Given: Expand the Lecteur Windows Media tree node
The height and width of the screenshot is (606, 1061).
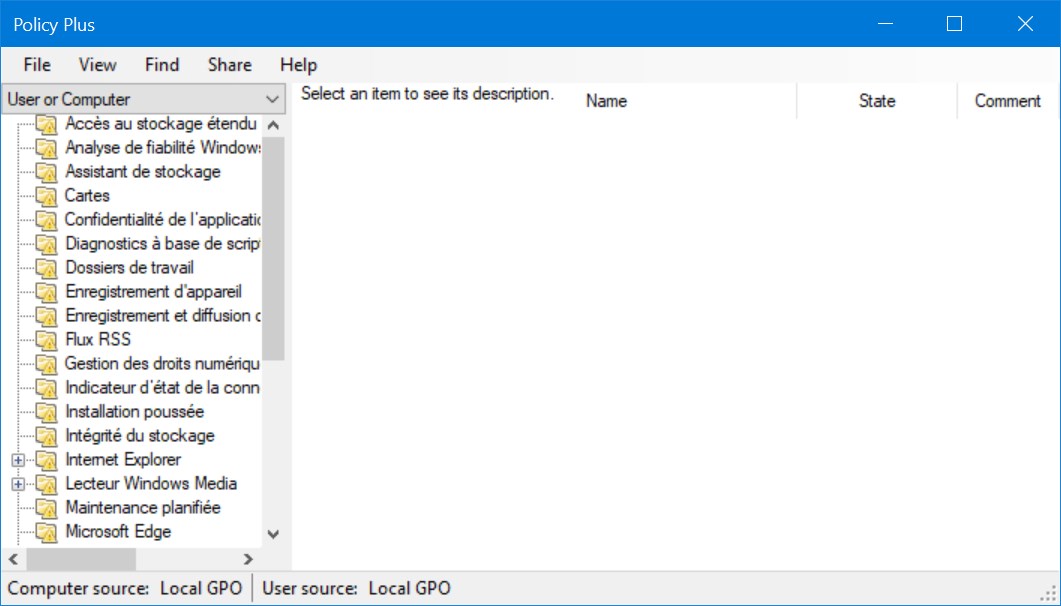Looking at the screenshot, I should point(18,484).
